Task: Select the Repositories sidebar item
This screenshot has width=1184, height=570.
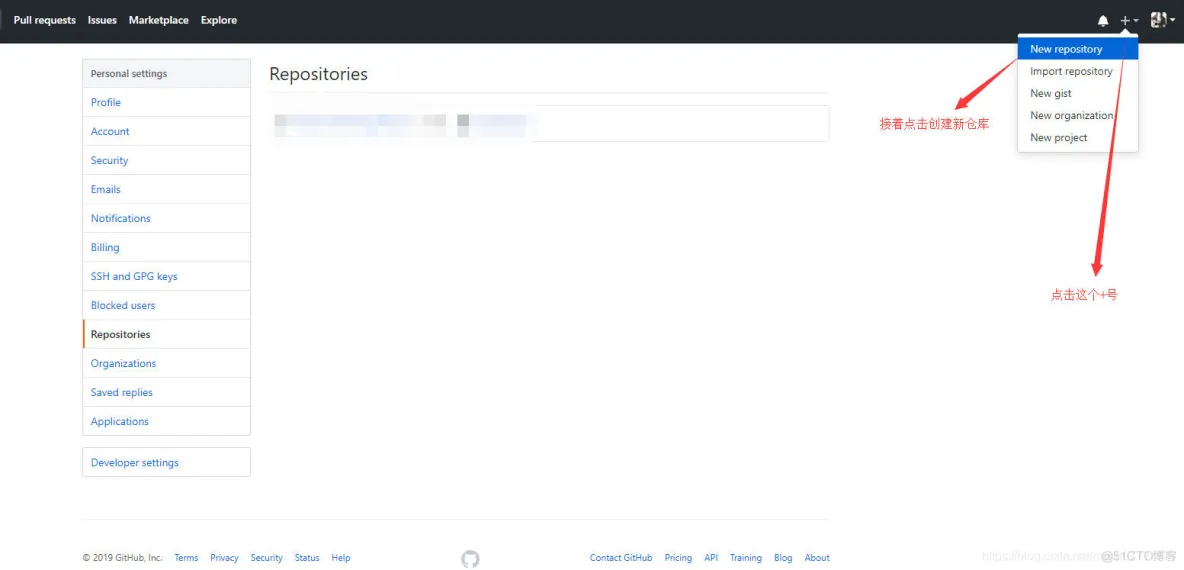Action: (121, 335)
